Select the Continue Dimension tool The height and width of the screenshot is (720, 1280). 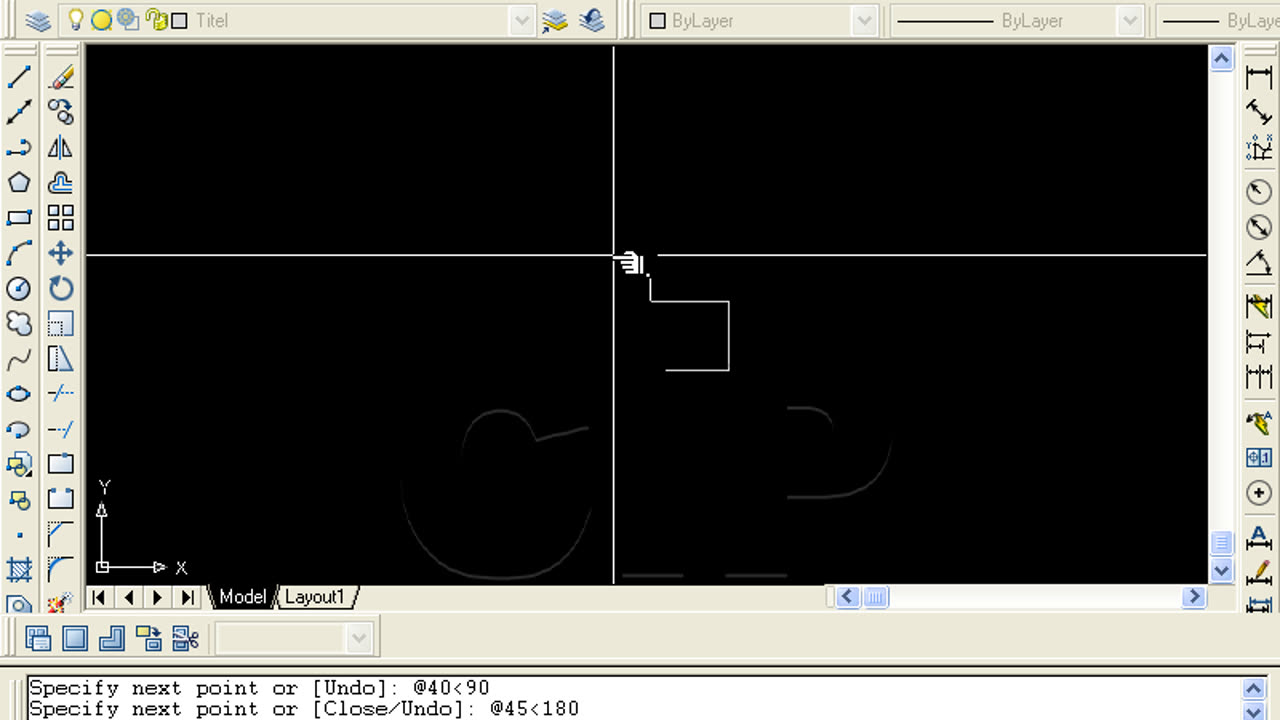pyautogui.click(x=1259, y=378)
